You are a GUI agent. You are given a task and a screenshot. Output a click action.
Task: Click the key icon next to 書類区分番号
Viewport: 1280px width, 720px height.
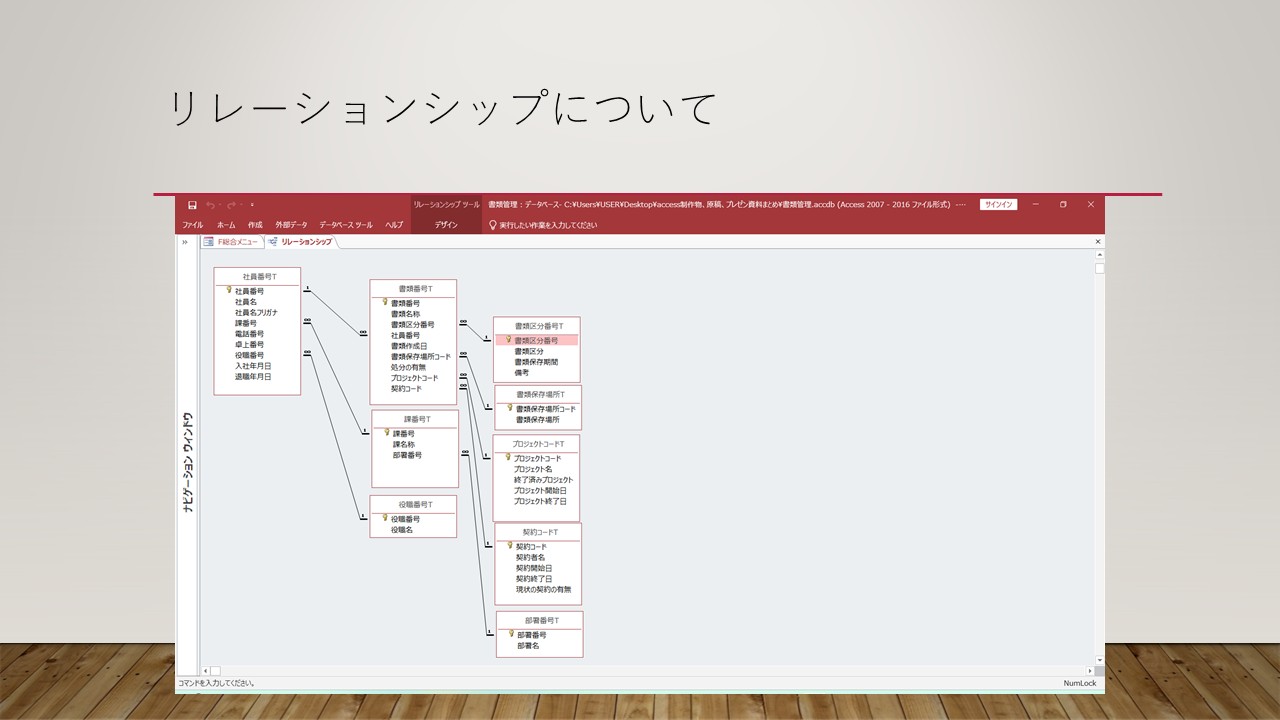tap(508, 340)
